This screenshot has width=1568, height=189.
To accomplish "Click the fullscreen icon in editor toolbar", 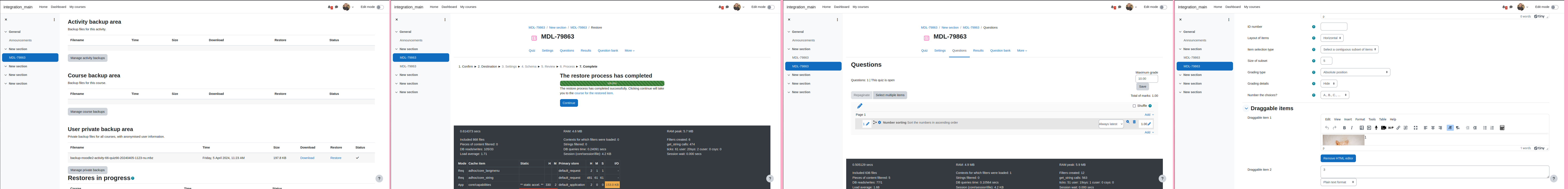I will [1416, 128].
